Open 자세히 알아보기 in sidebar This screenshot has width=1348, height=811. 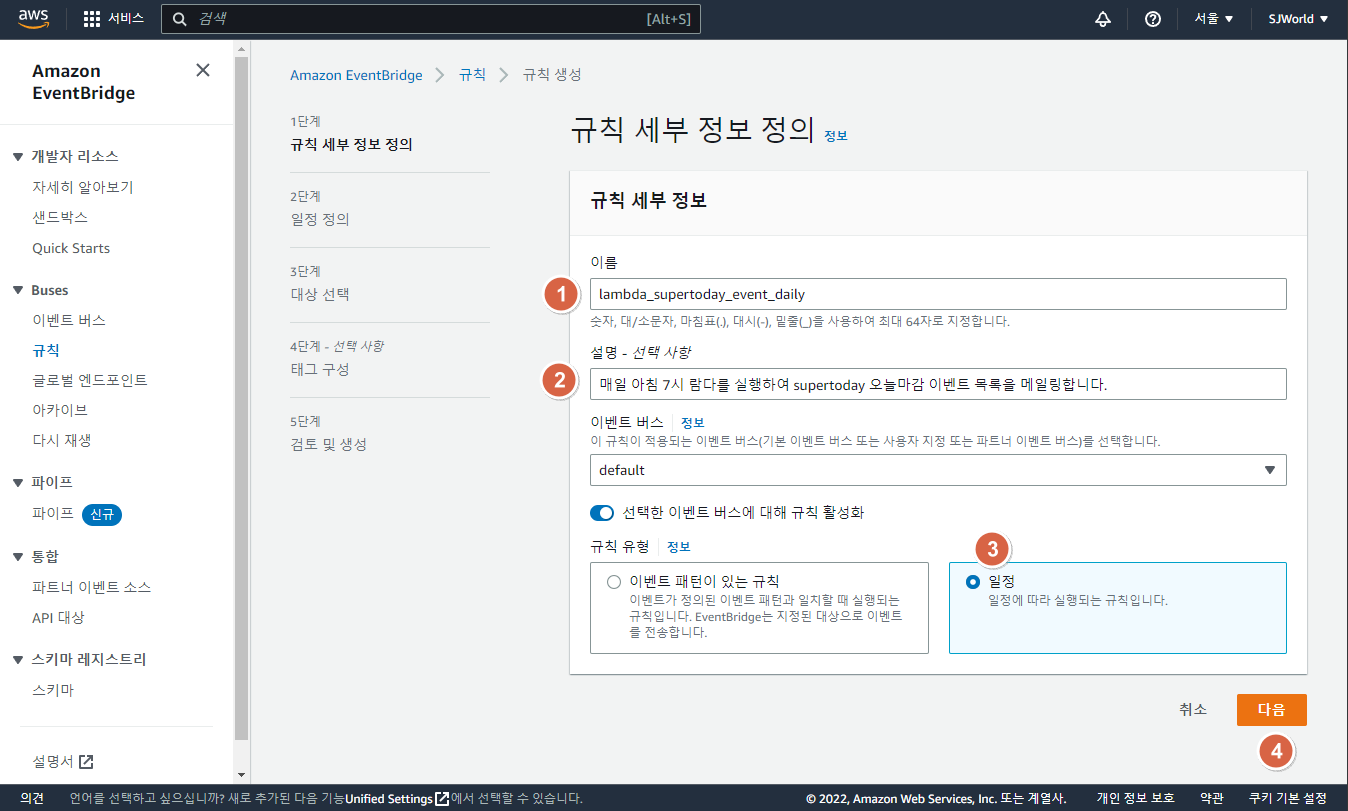click(82, 187)
